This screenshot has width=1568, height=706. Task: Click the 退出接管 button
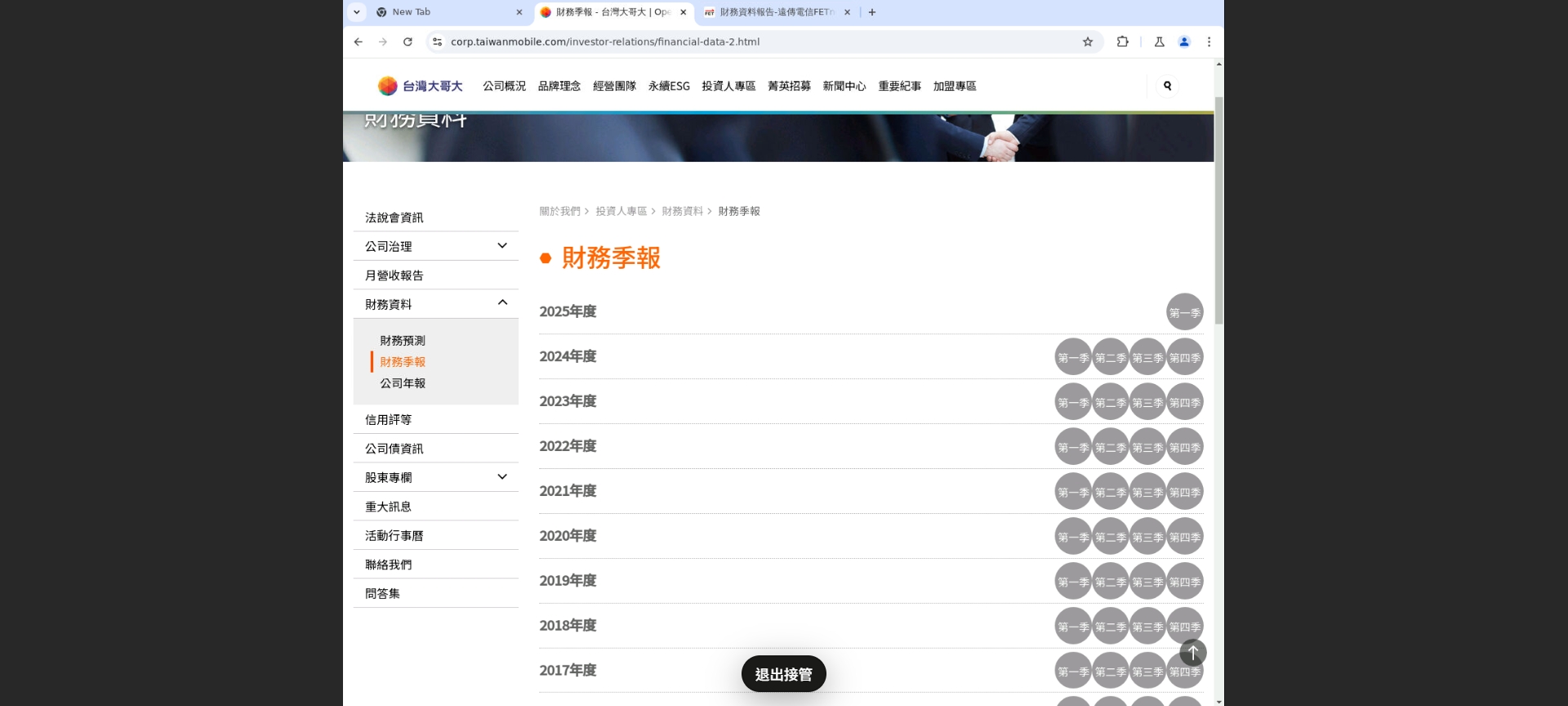click(783, 674)
